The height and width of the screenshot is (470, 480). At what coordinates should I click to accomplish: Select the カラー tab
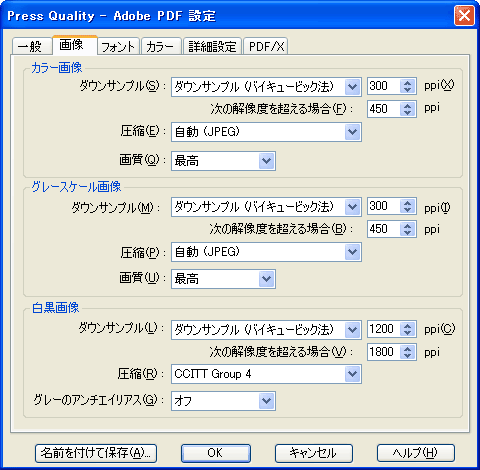coord(161,46)
